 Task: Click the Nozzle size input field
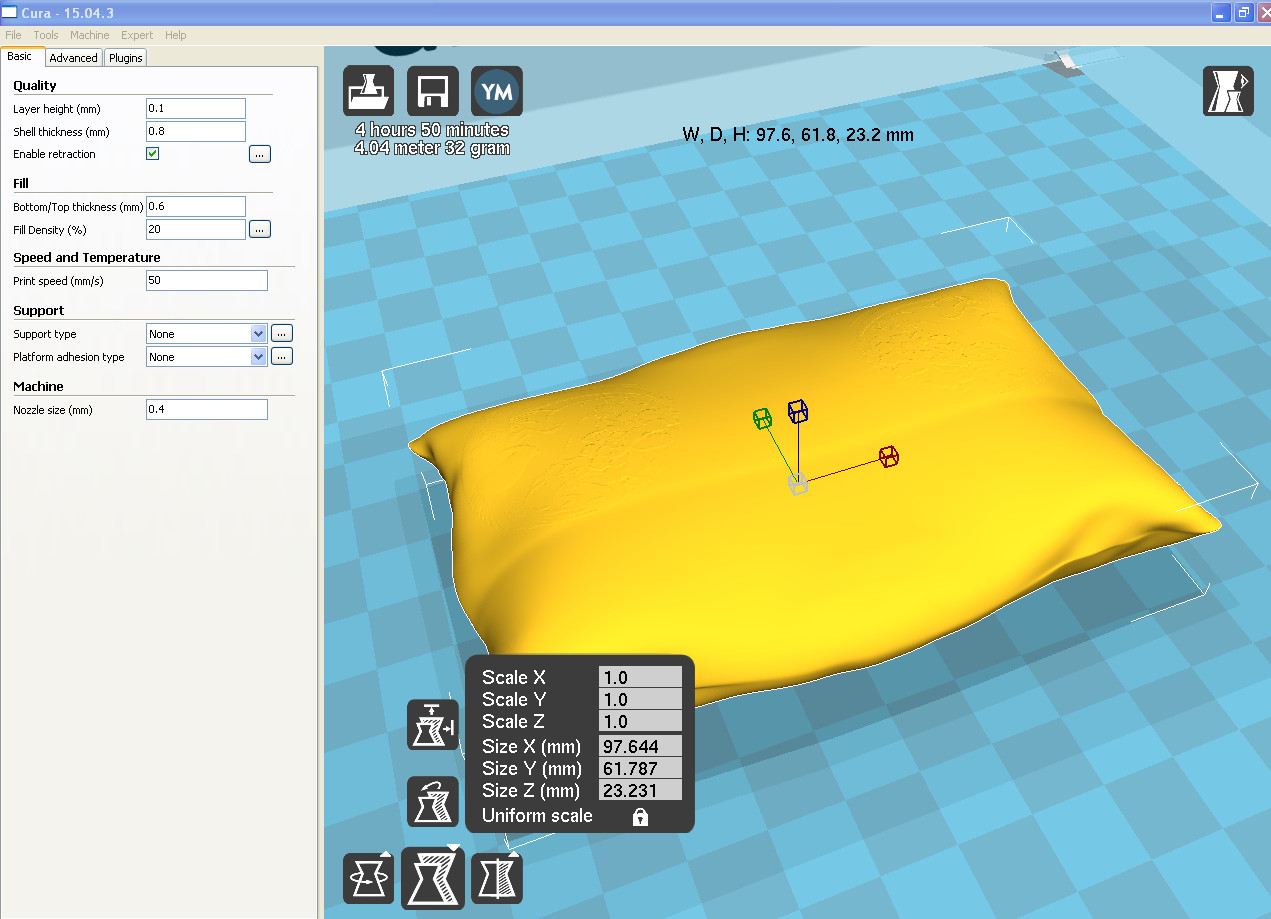207,409
